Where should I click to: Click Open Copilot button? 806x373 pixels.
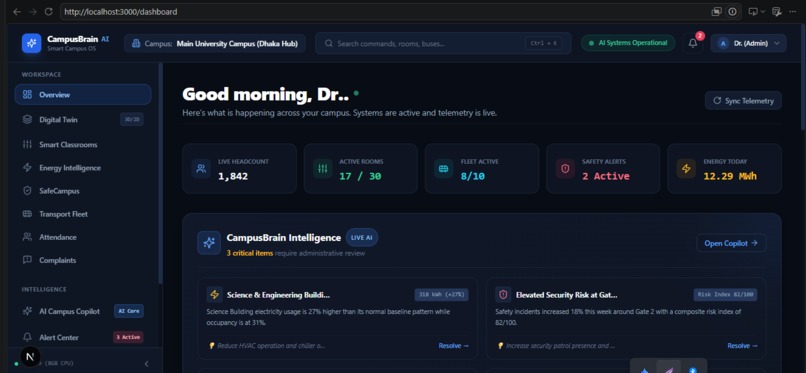731,243
